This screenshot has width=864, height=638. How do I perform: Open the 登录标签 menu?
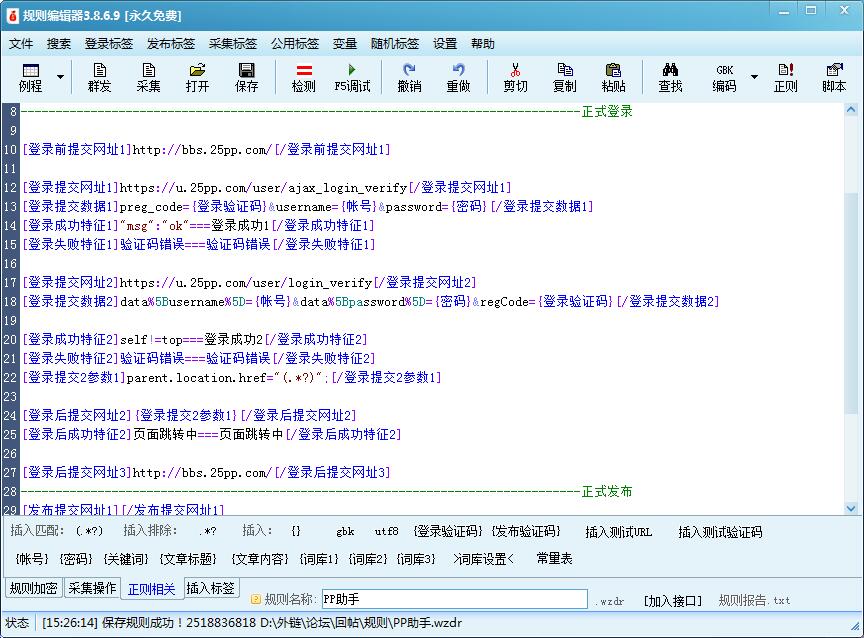coord(108,44)
